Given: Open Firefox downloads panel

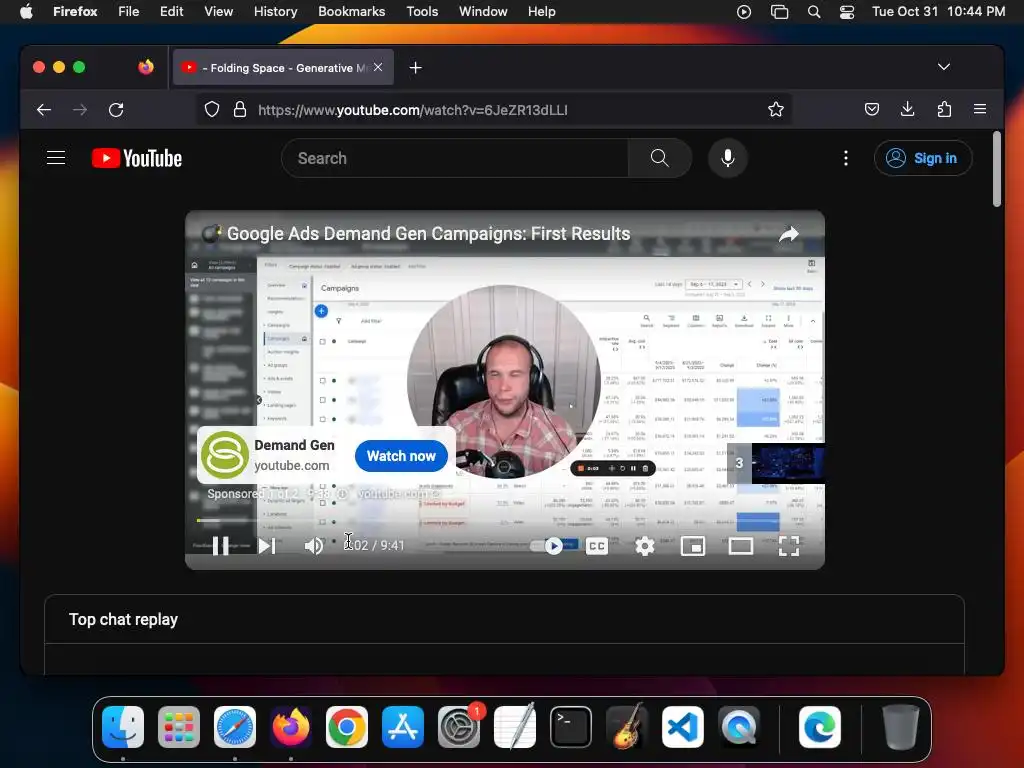Looking at the screenshot, I should click(x=907, y=110).
